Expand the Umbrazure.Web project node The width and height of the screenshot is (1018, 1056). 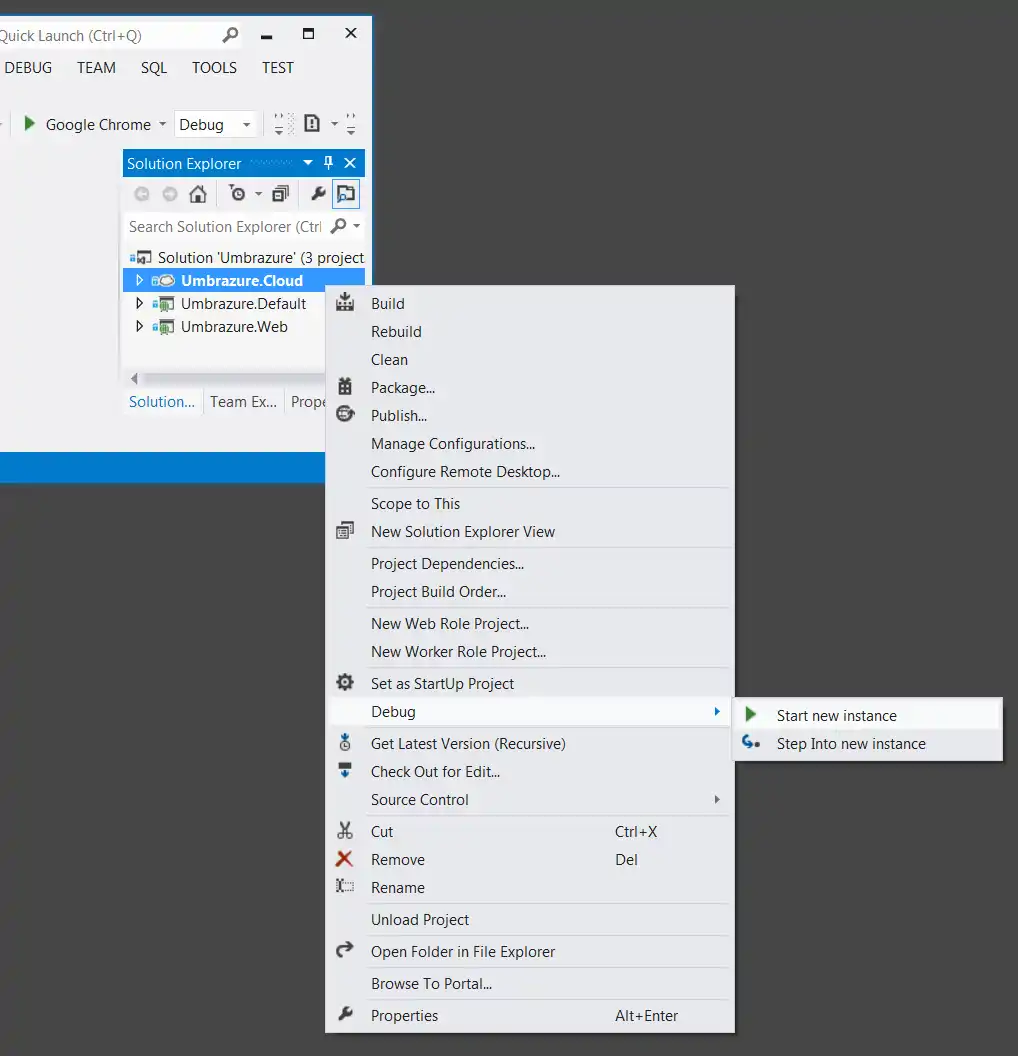tap(139, 326)
